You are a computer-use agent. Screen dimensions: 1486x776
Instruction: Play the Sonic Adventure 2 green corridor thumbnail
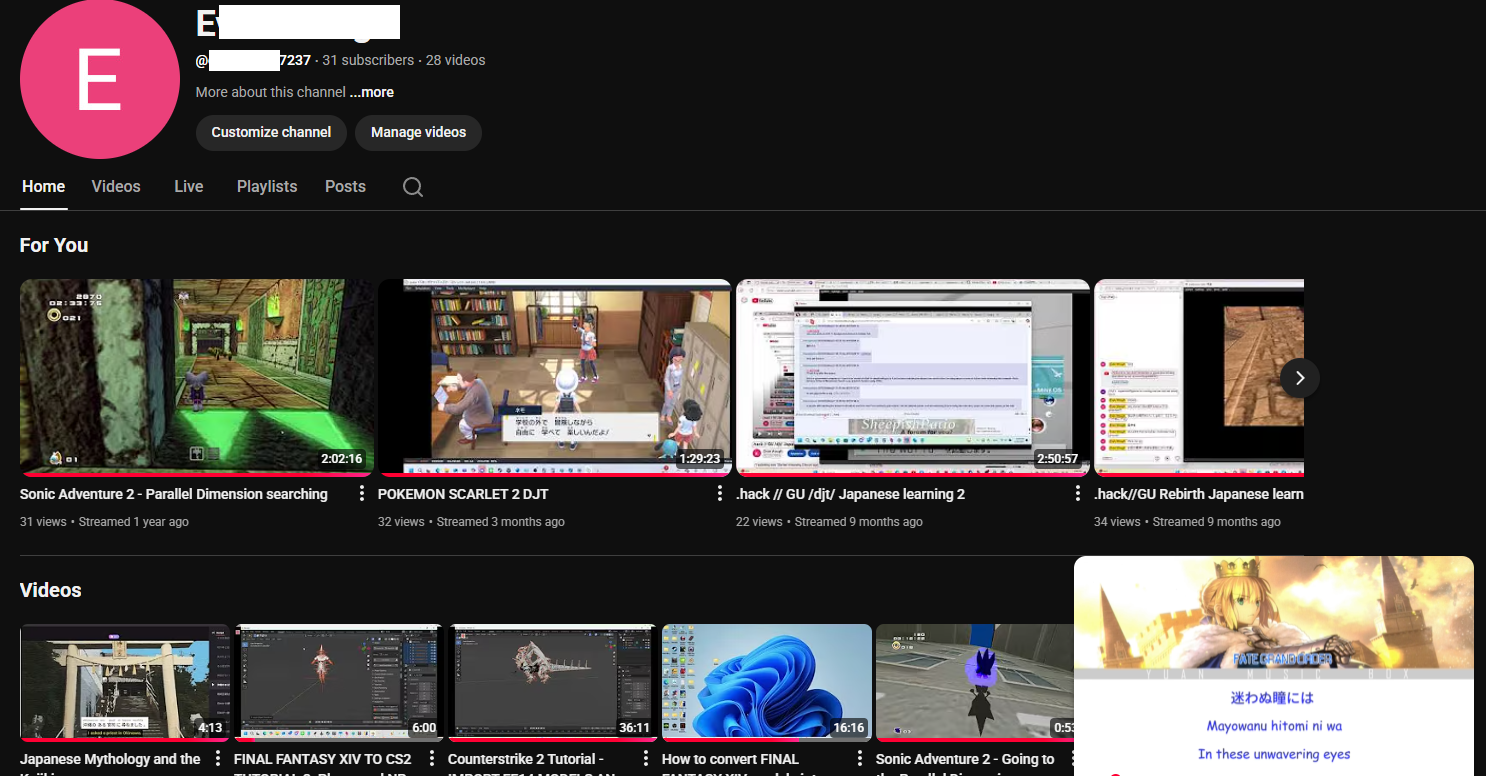pos(197,377)
